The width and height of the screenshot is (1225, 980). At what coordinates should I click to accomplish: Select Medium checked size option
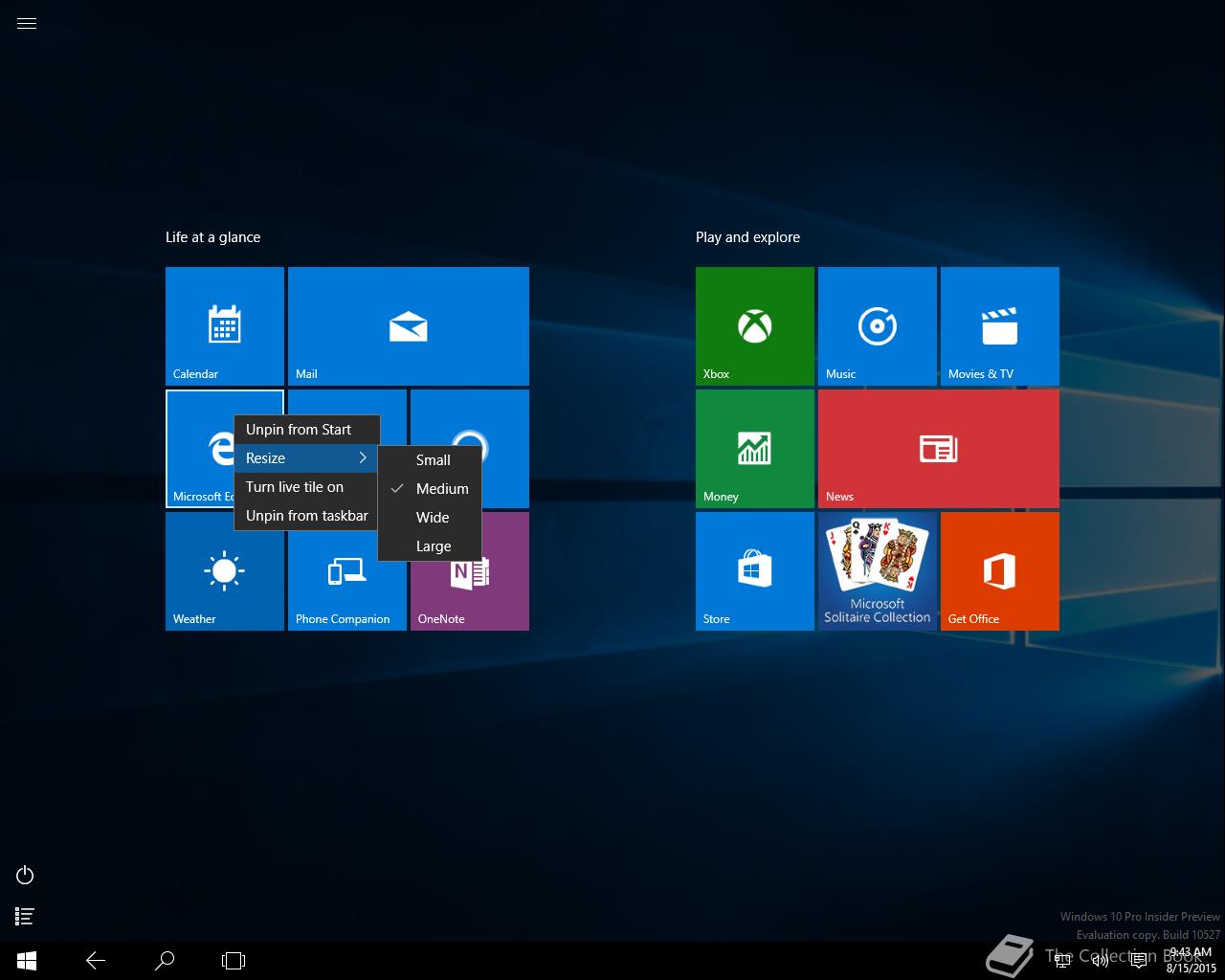tap(430, 489)
